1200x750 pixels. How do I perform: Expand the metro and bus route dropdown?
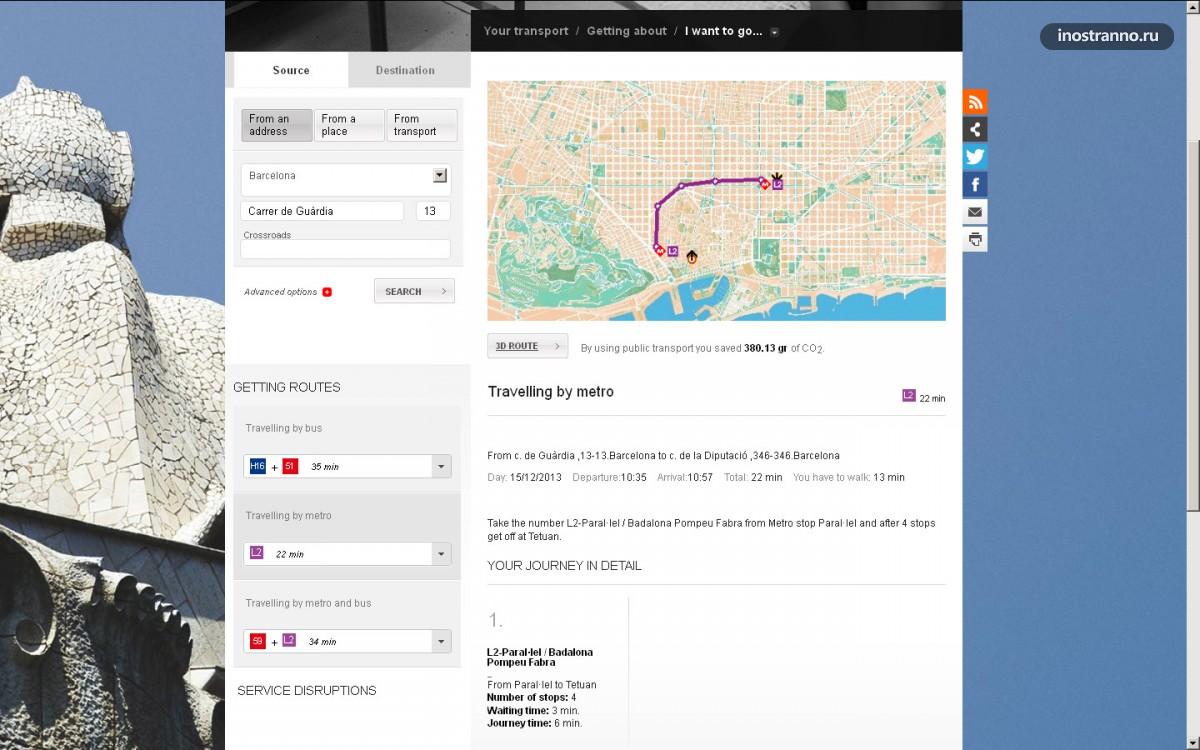pyautogui.click(x=440, y=642)
